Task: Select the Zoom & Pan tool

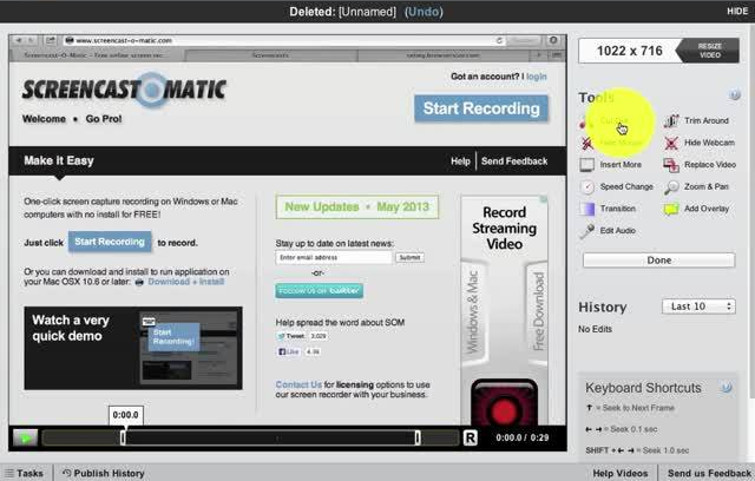Action: pos(696,187)
